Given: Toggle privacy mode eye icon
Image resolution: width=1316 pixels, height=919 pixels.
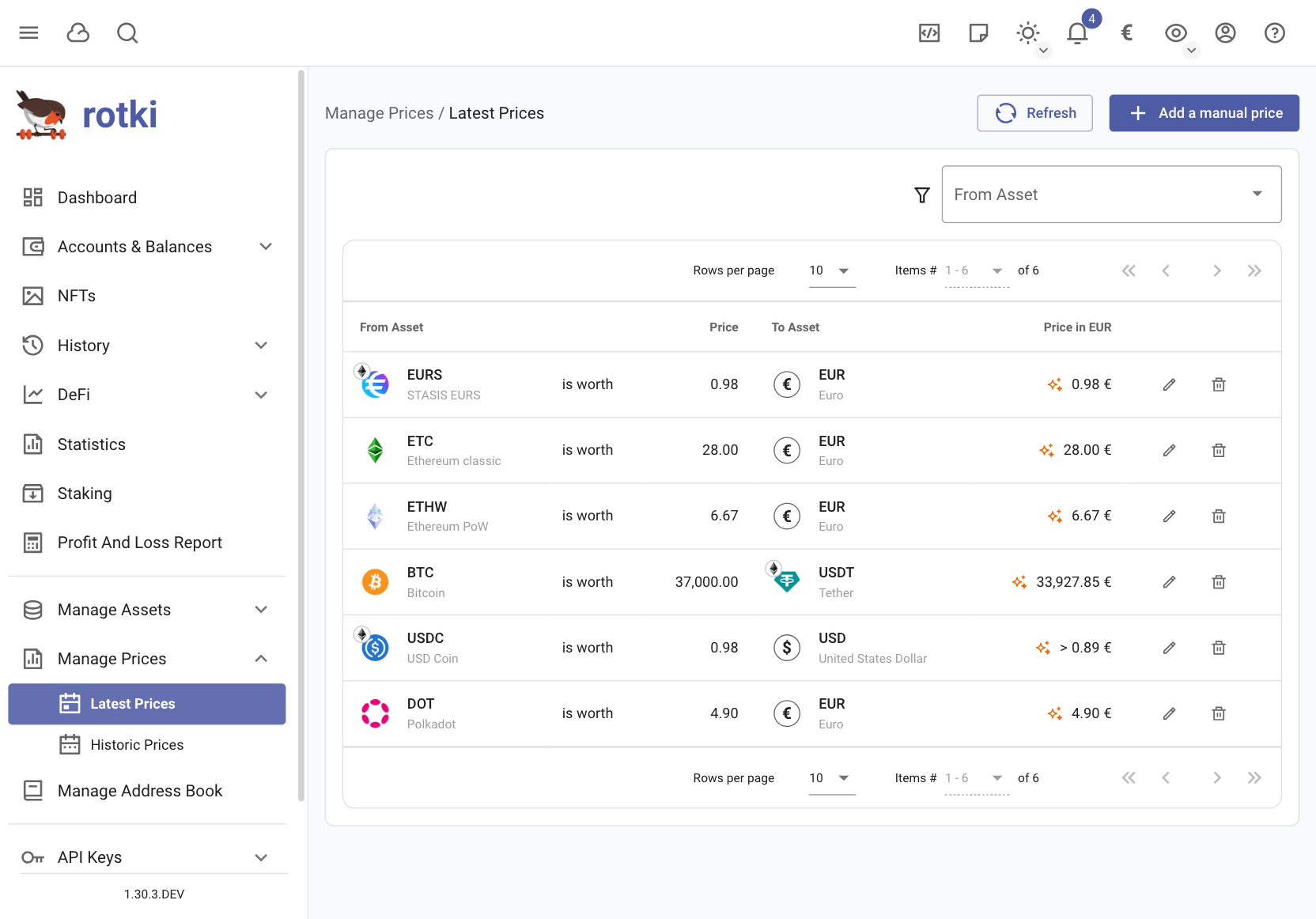Looking at the screenshot, I should coord(1176,32).
